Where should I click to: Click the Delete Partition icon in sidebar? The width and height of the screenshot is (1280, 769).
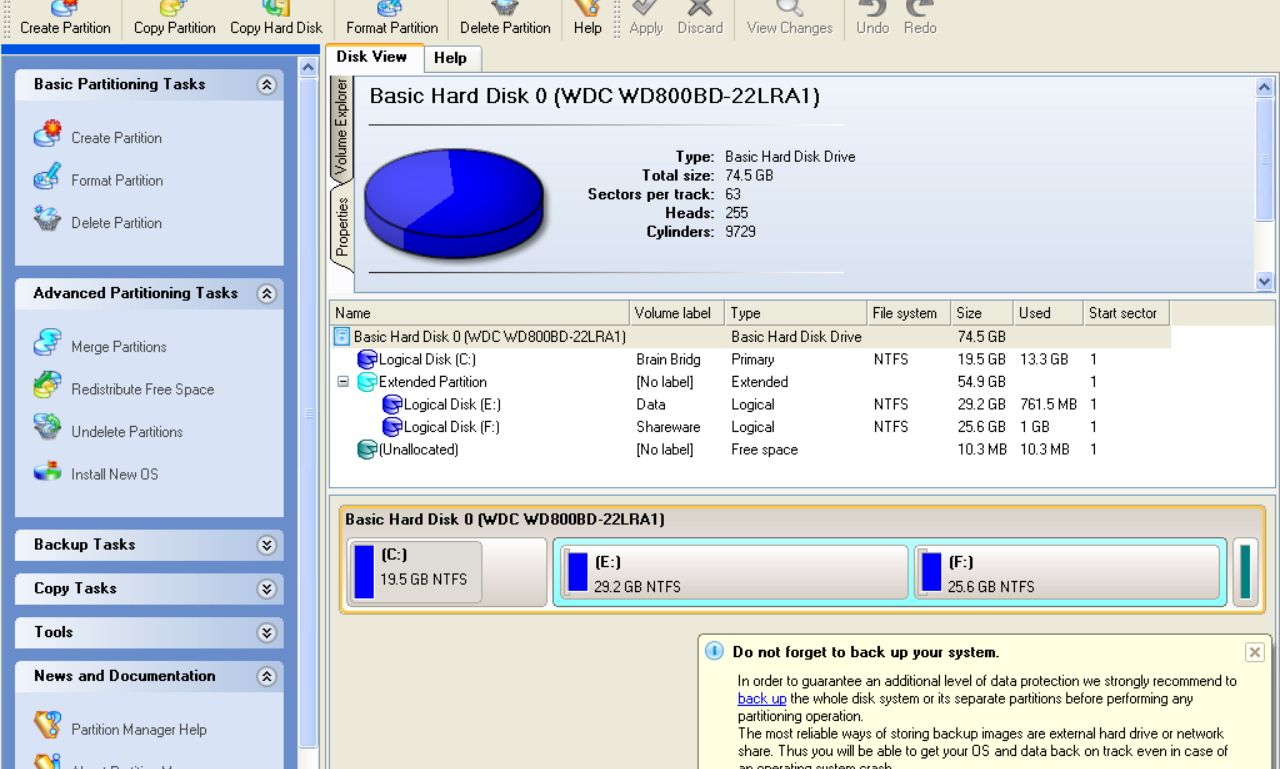tap(47, 220)
